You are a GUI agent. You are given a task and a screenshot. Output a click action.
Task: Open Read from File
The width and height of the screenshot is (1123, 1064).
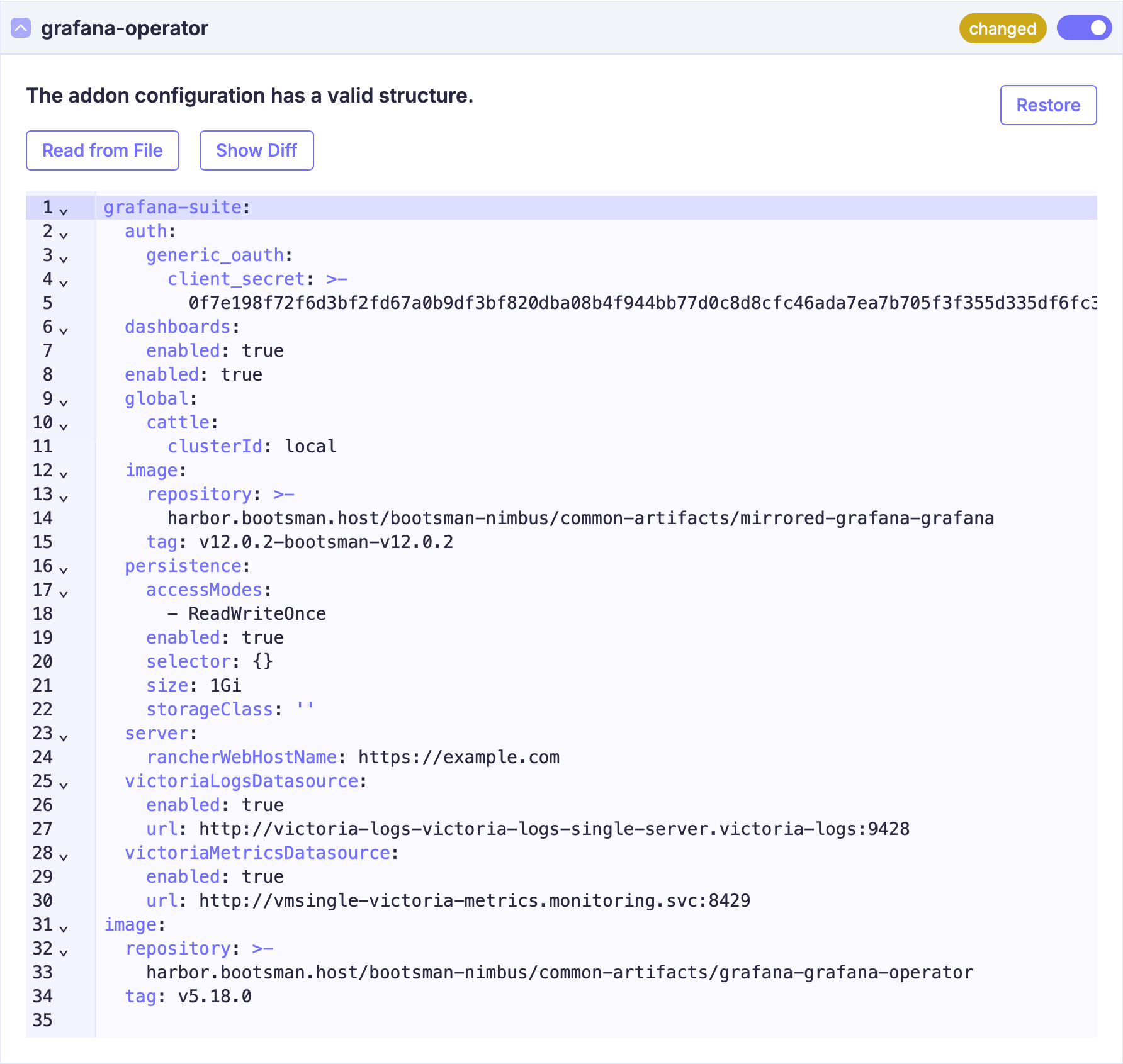(x=103, y=150)
